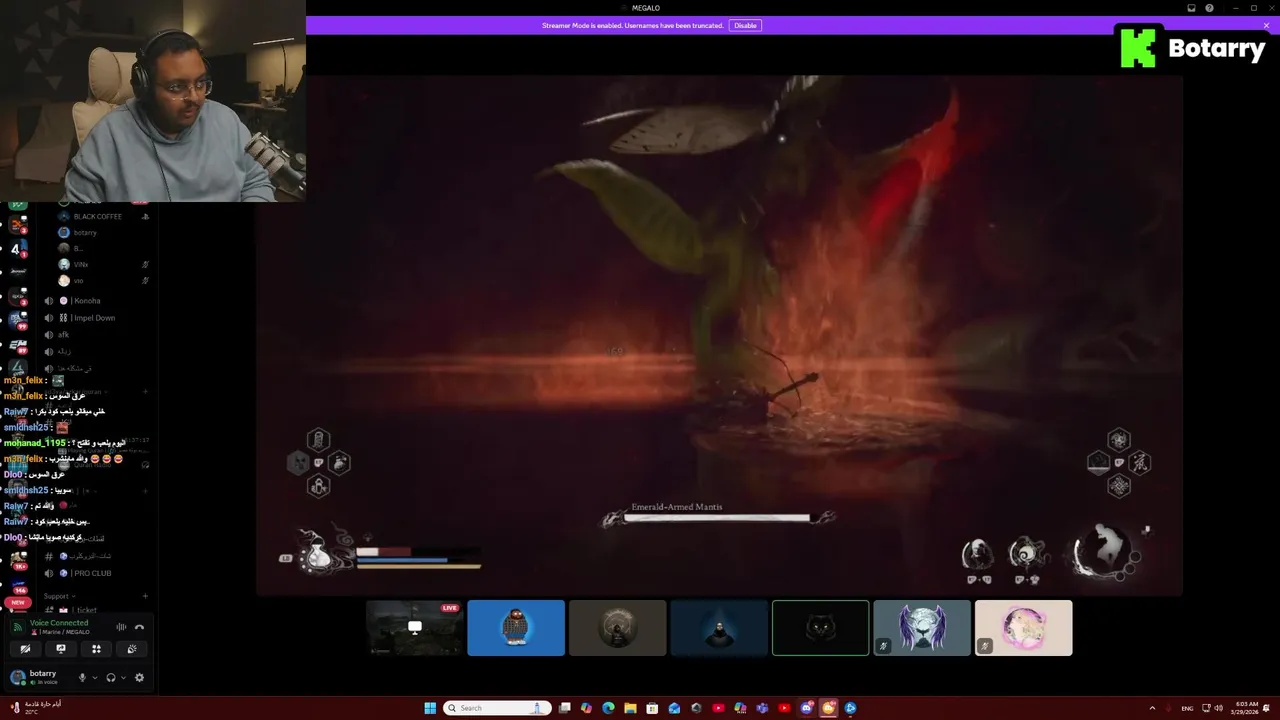Select the winged avatar muted participant tile
This screenshot has width=1280, height=720.
point(922,628)
